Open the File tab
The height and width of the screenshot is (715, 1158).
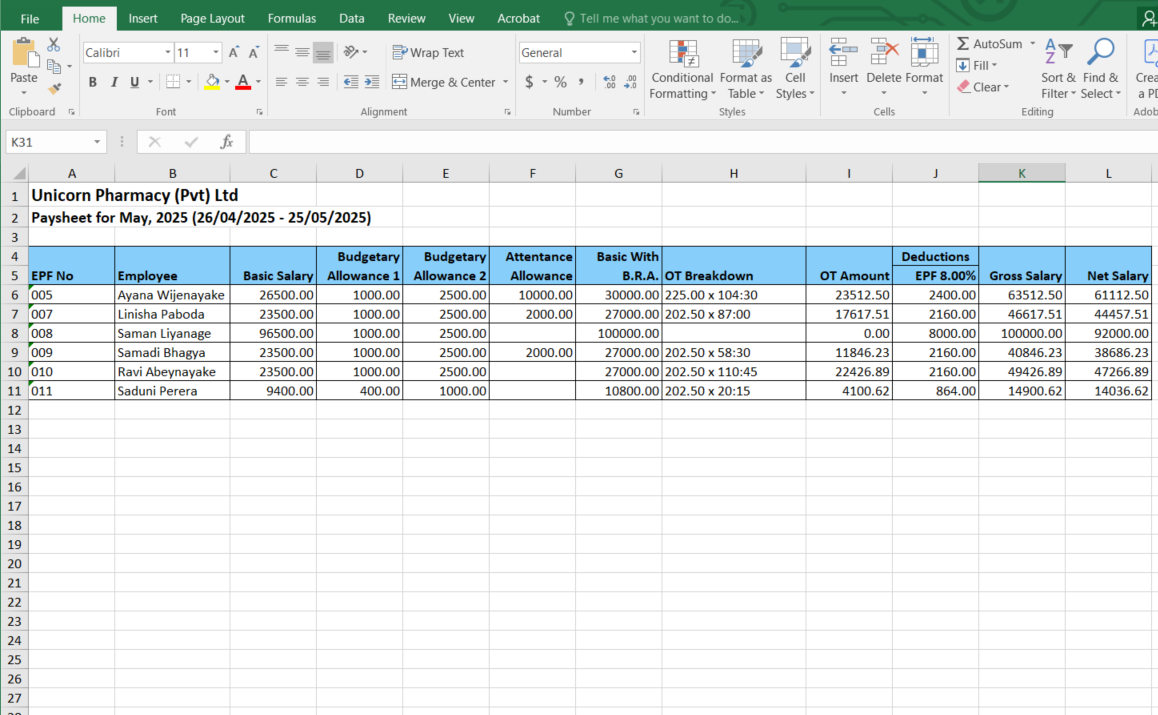(x=30, y=18)
